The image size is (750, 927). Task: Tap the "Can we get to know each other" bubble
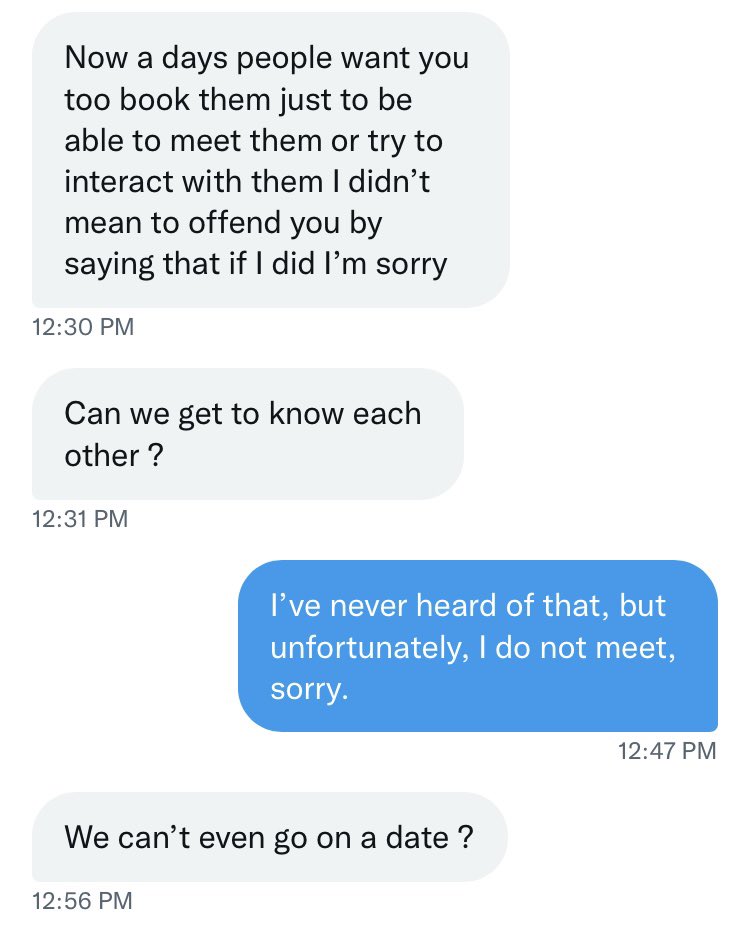click(248, 434)
